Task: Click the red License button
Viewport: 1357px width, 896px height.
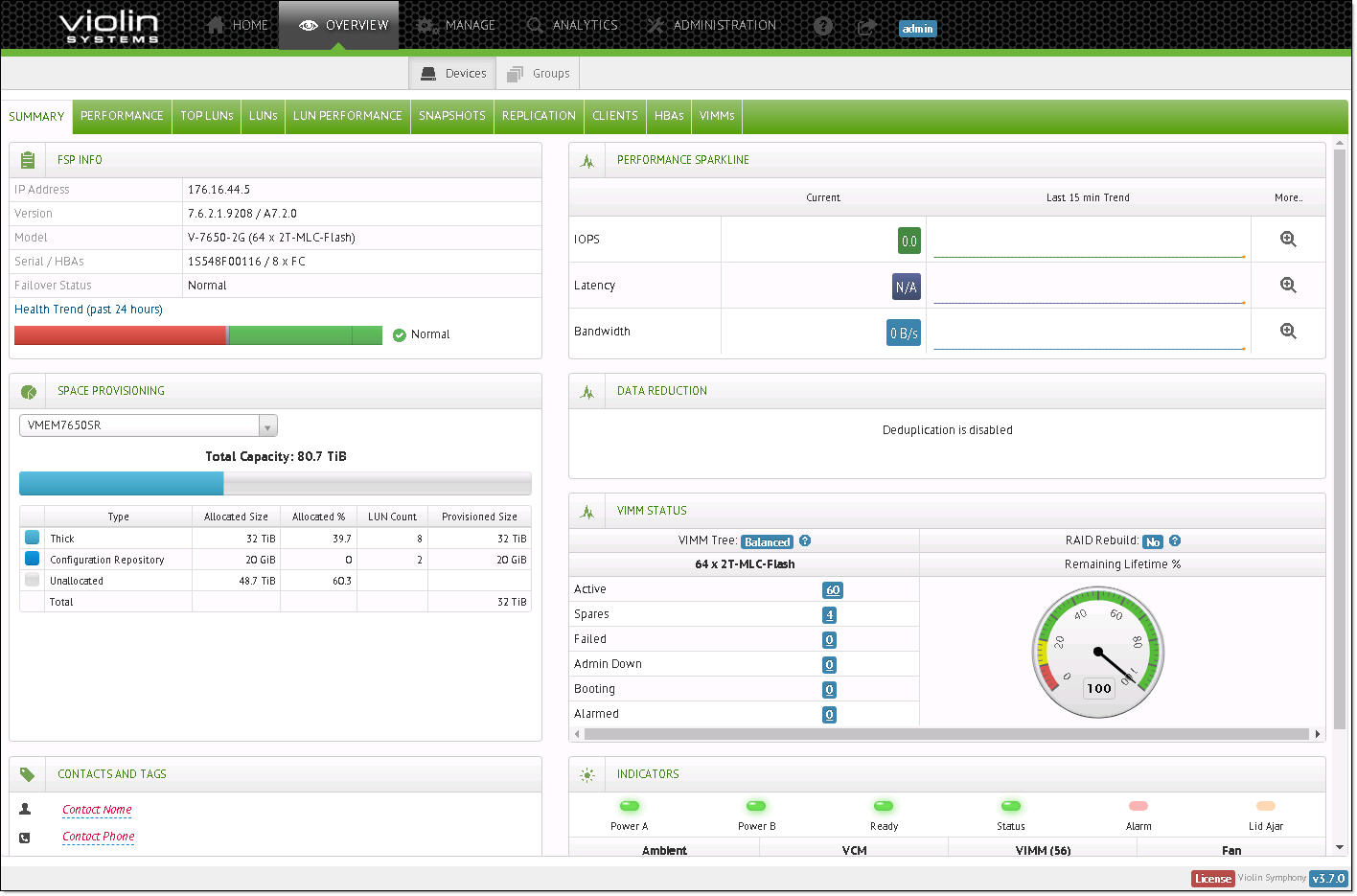Action: [1212, 879]
